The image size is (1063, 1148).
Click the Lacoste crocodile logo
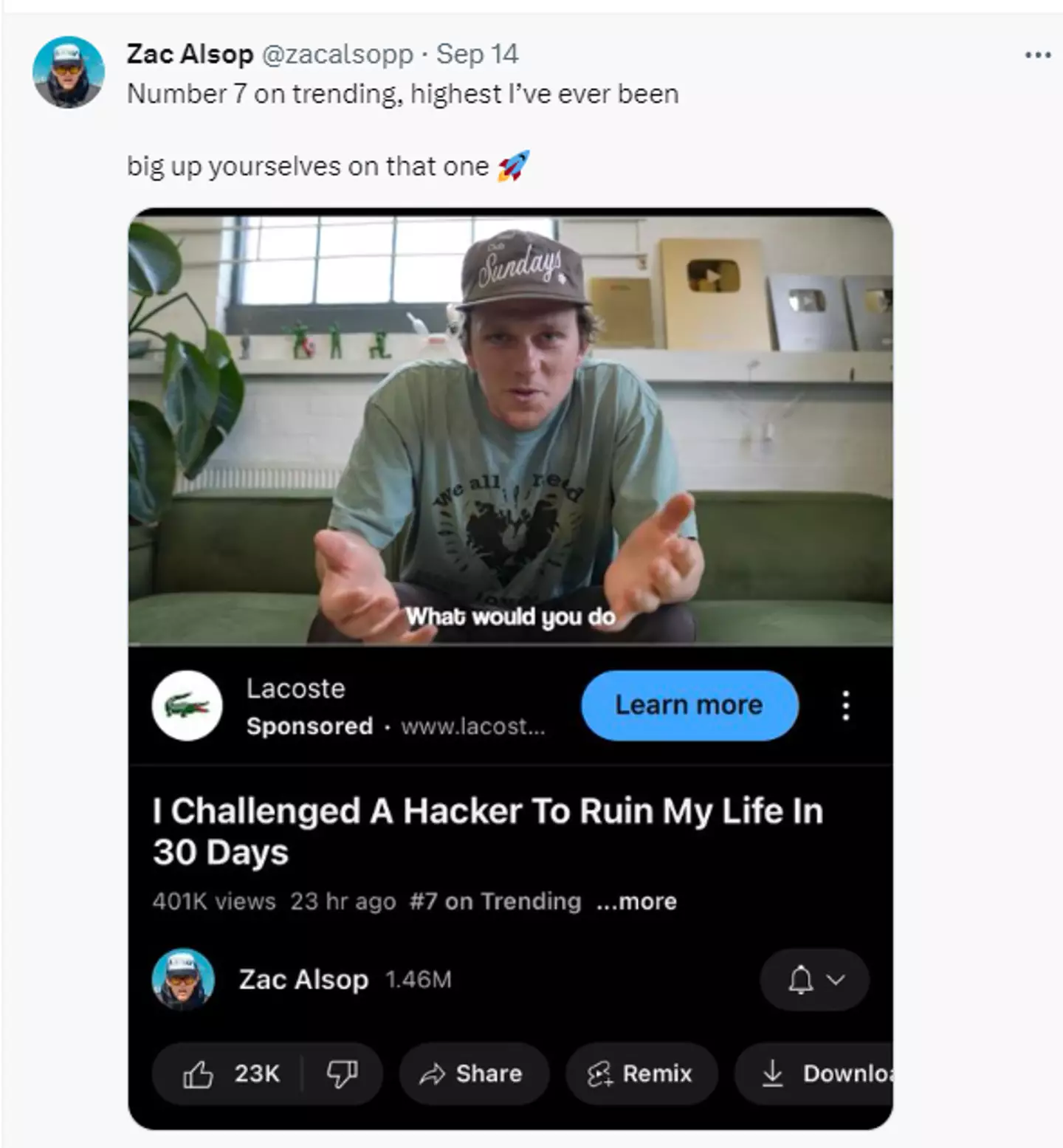tap(187, 706)
